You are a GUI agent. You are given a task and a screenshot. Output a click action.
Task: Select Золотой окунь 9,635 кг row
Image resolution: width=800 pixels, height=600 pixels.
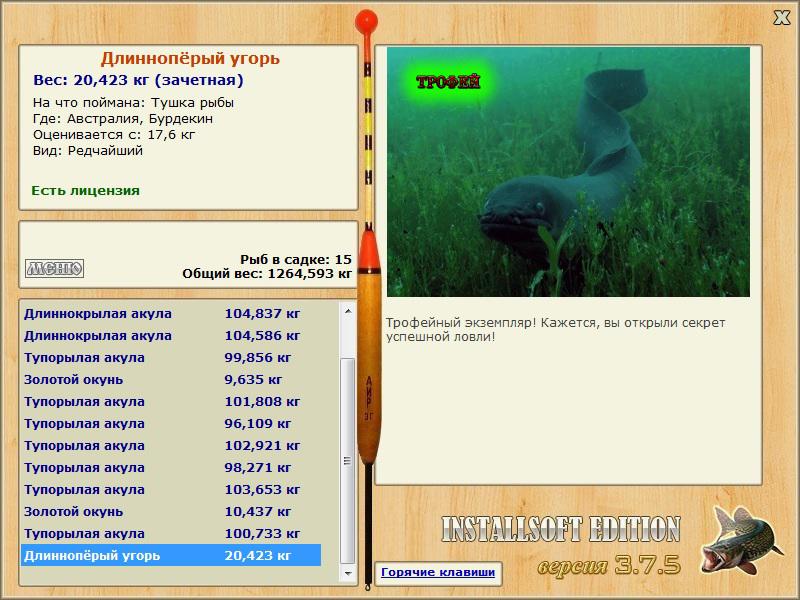(x=171, y=380)
